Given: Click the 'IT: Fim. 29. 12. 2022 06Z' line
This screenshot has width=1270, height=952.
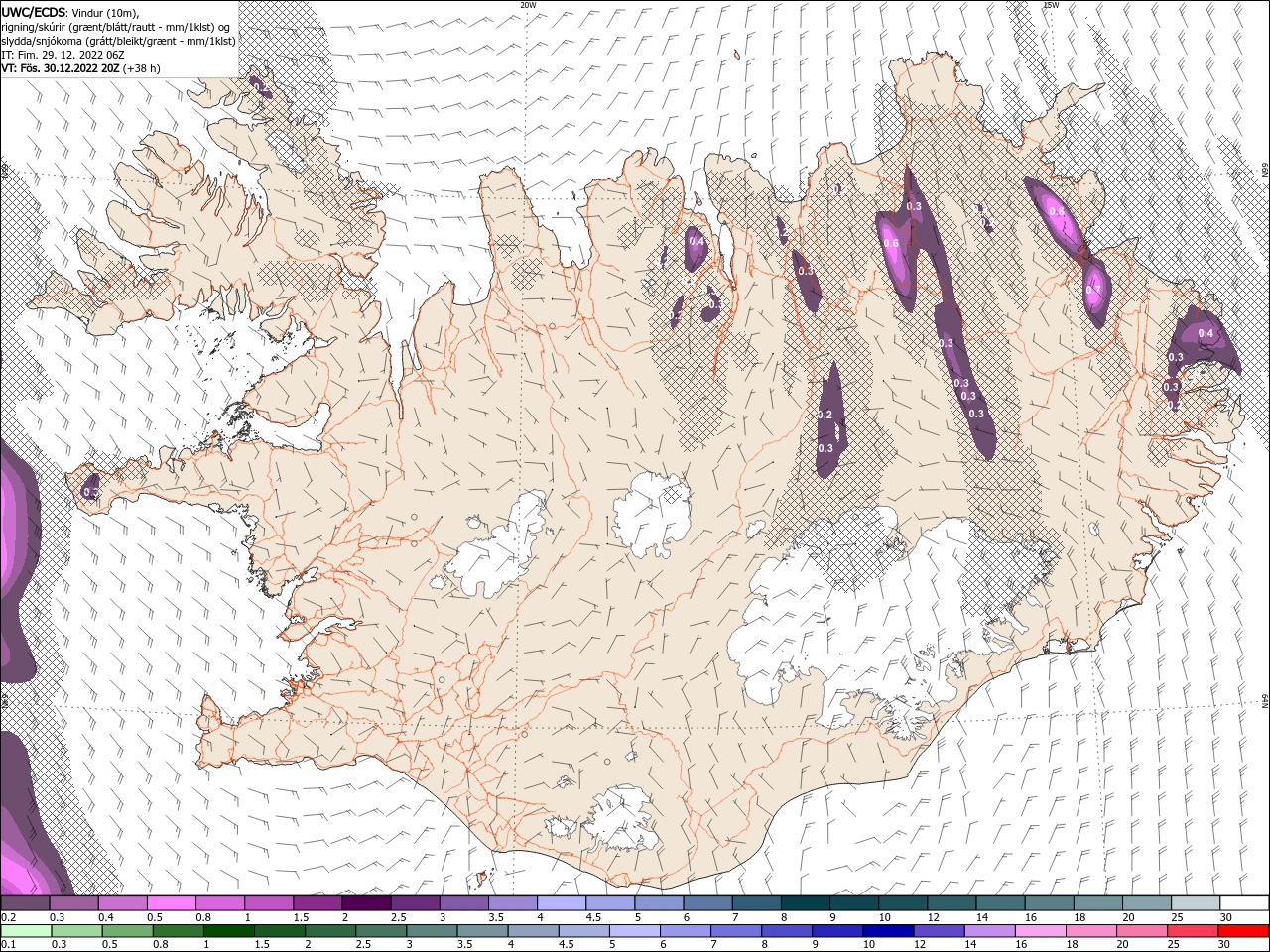Looking at the screenshot, I should [62, 54].
